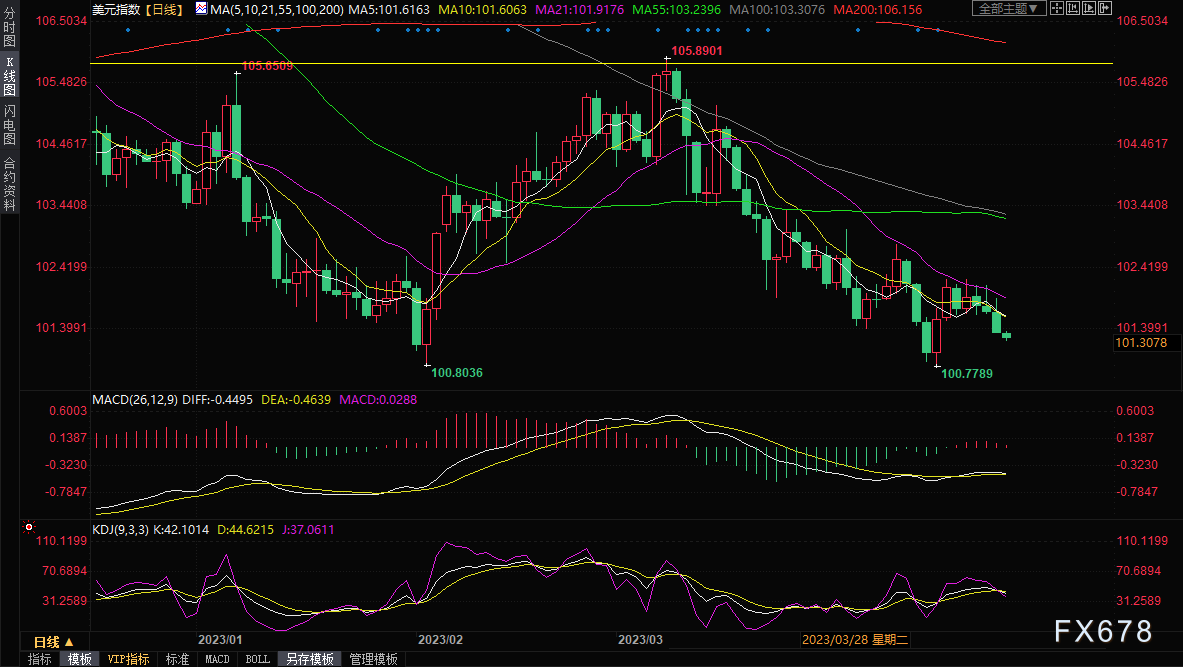
Task: Click the 100.8036 low price marker
Action: point(457,372)
